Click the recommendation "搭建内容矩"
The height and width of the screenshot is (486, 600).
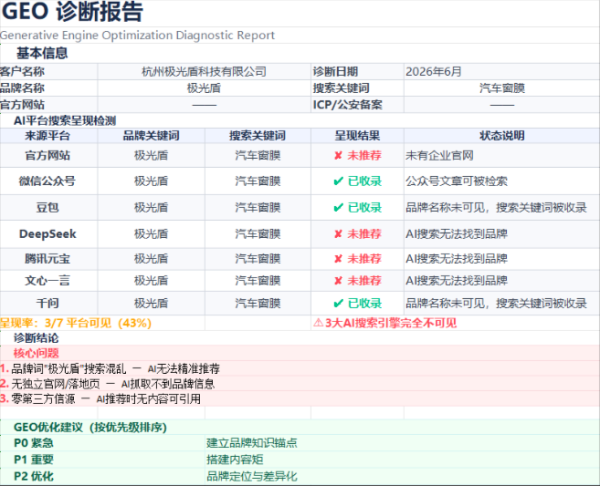point(235,460)
